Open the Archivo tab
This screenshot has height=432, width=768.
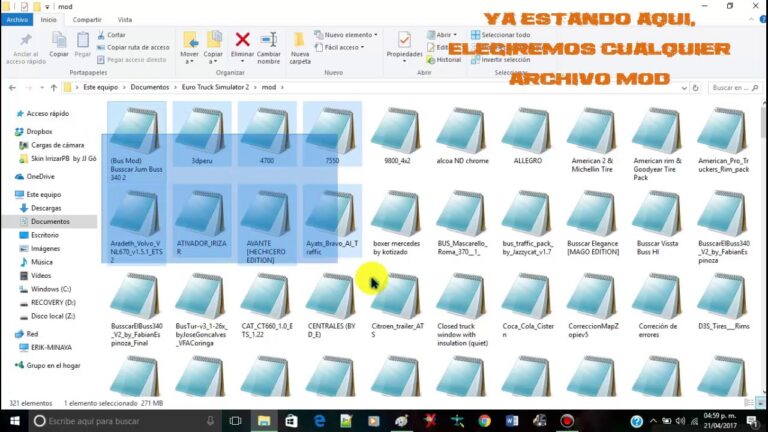(17, 20)
